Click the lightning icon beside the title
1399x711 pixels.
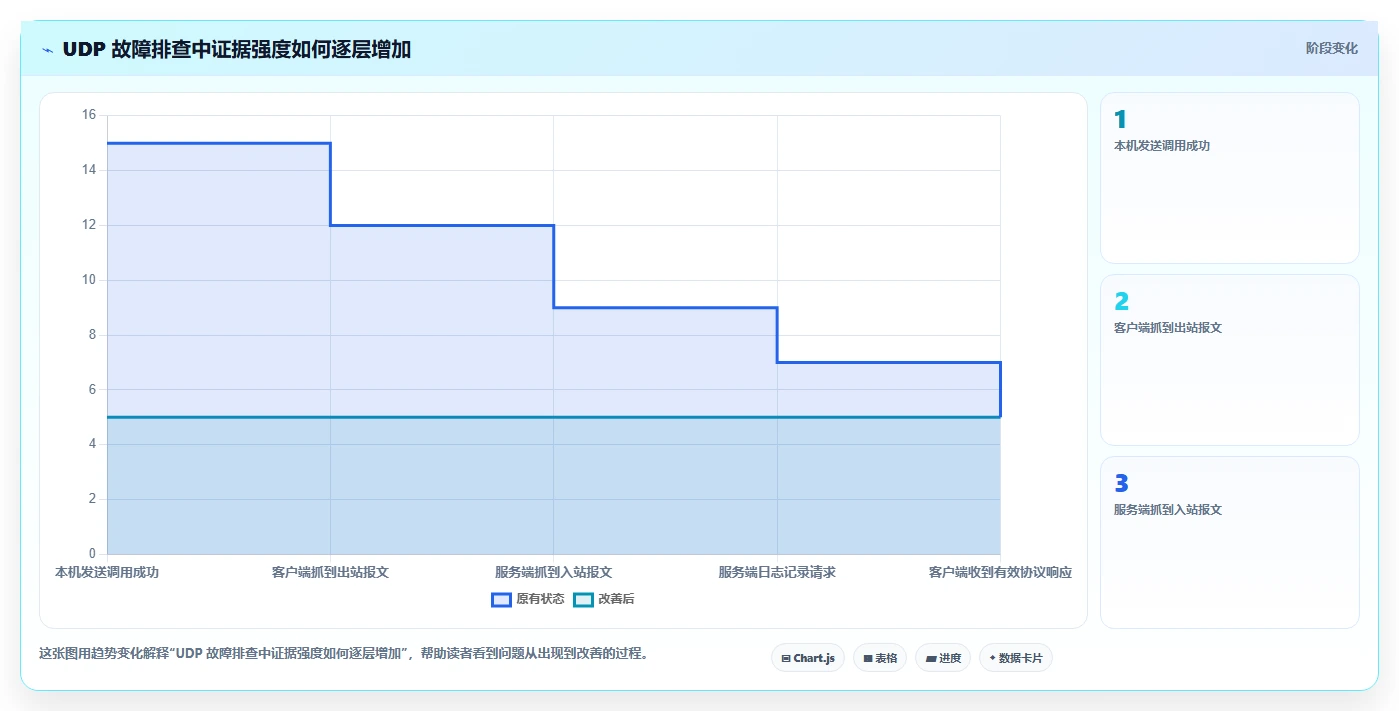click(47, 50)
